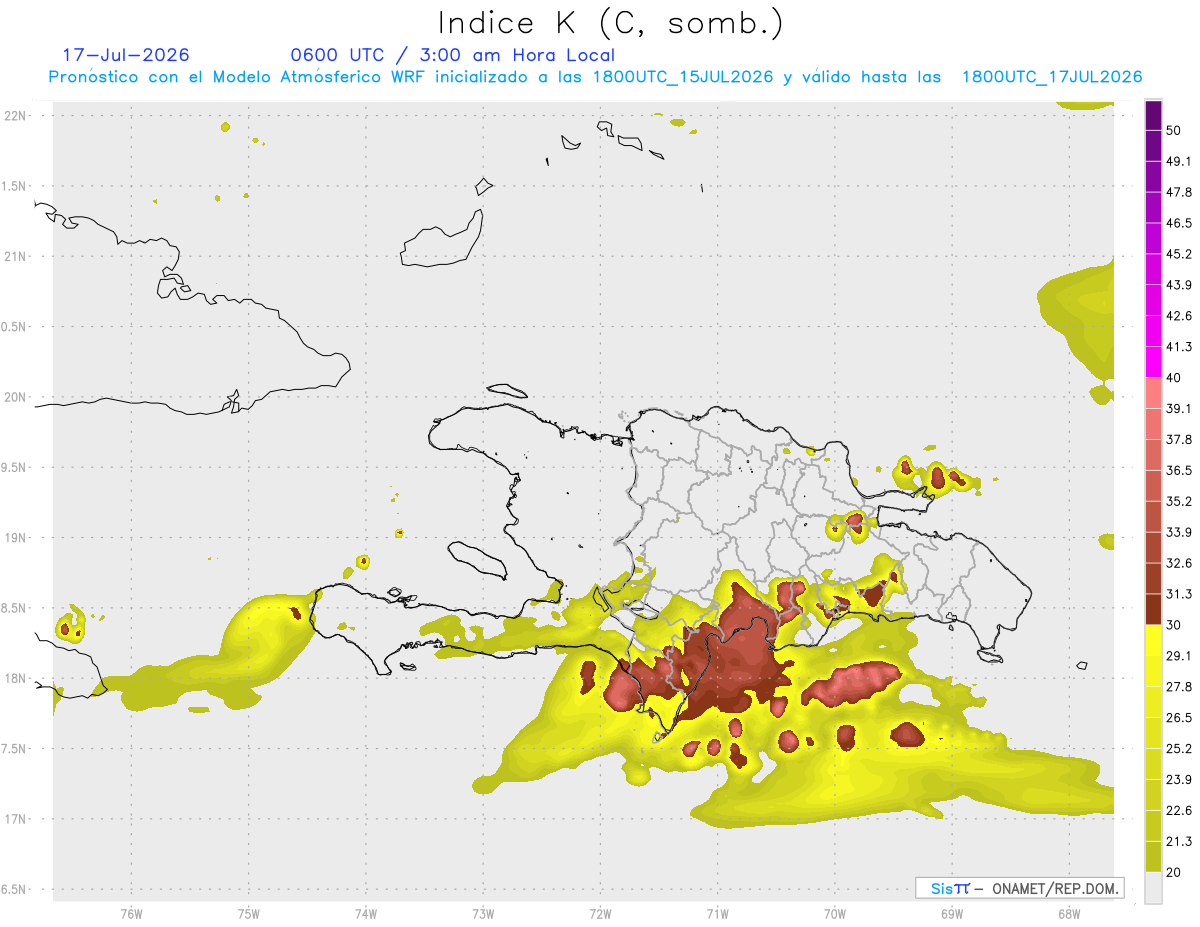Click colorbar value "31.3"
Viewport: 1200px width, 927px height.
1179,594
